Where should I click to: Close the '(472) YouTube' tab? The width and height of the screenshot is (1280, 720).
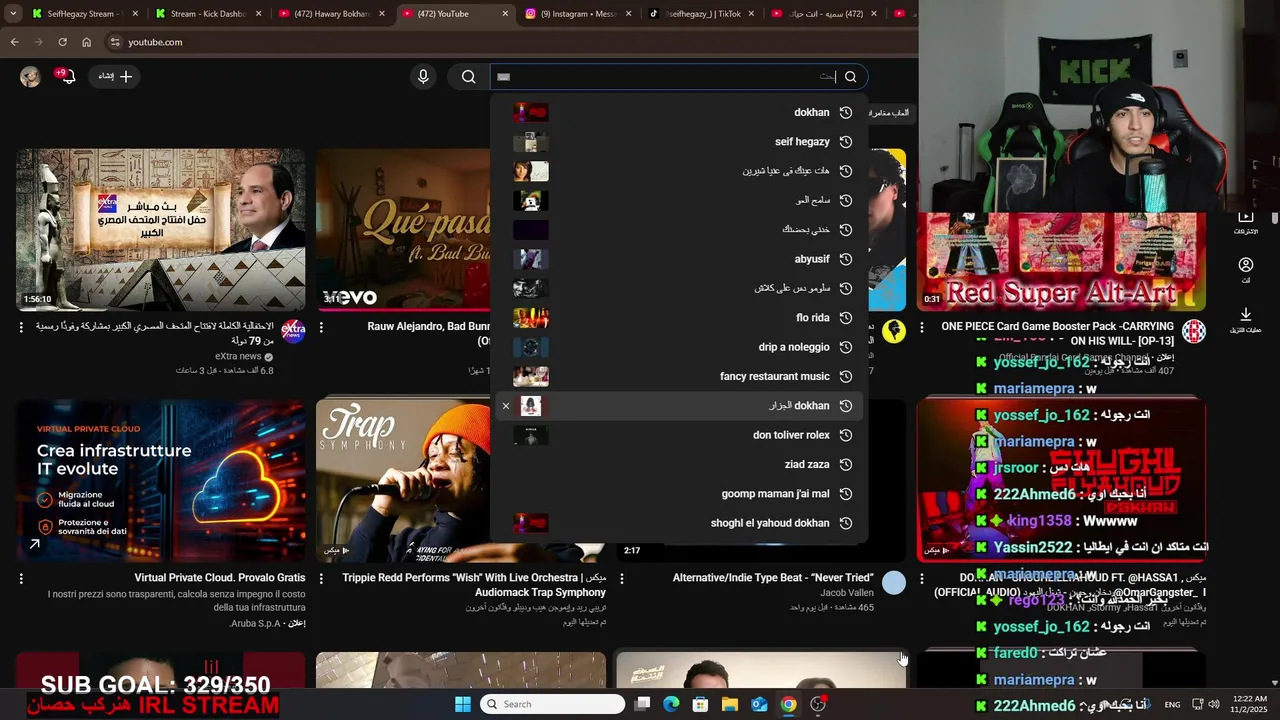point(505,14)
